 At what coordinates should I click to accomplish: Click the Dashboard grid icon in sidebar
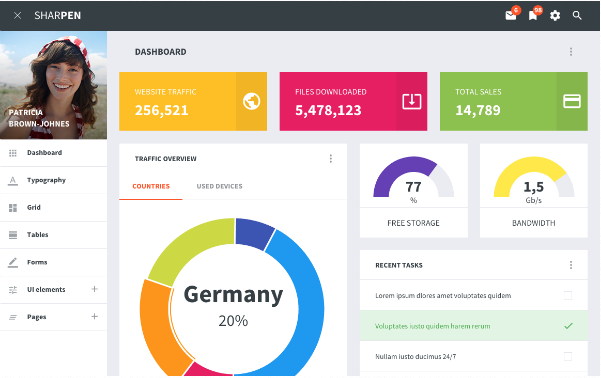click(13, 153)
